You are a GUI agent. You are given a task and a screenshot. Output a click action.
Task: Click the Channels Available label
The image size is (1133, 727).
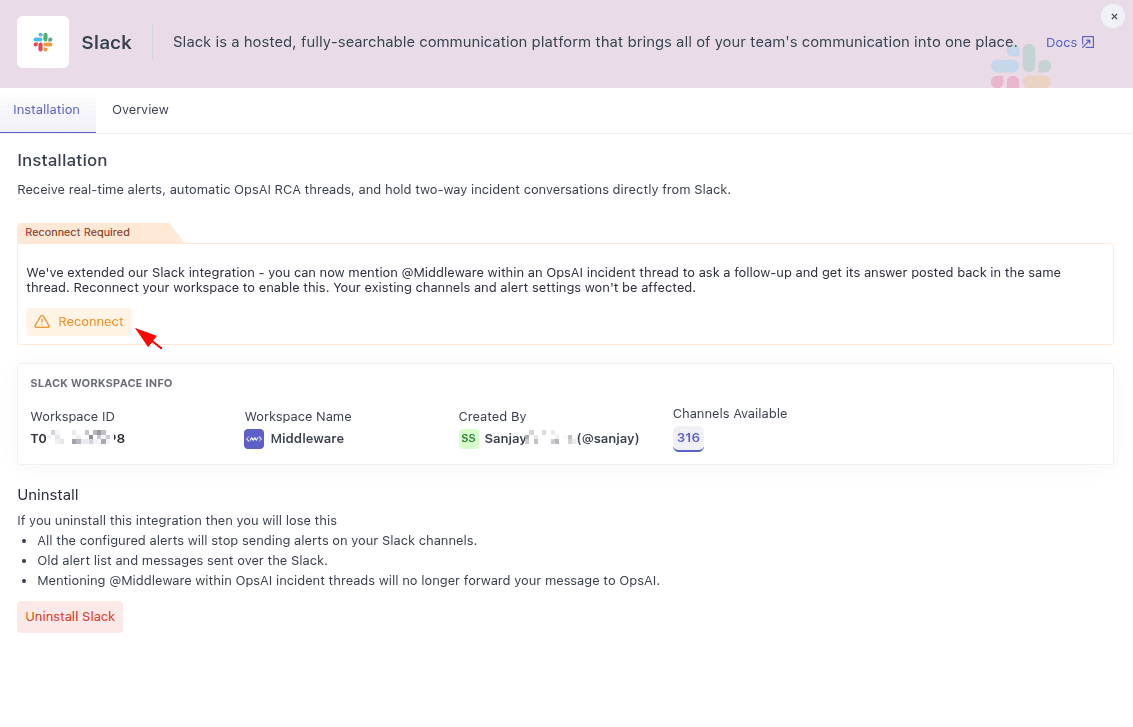(730, 414)
